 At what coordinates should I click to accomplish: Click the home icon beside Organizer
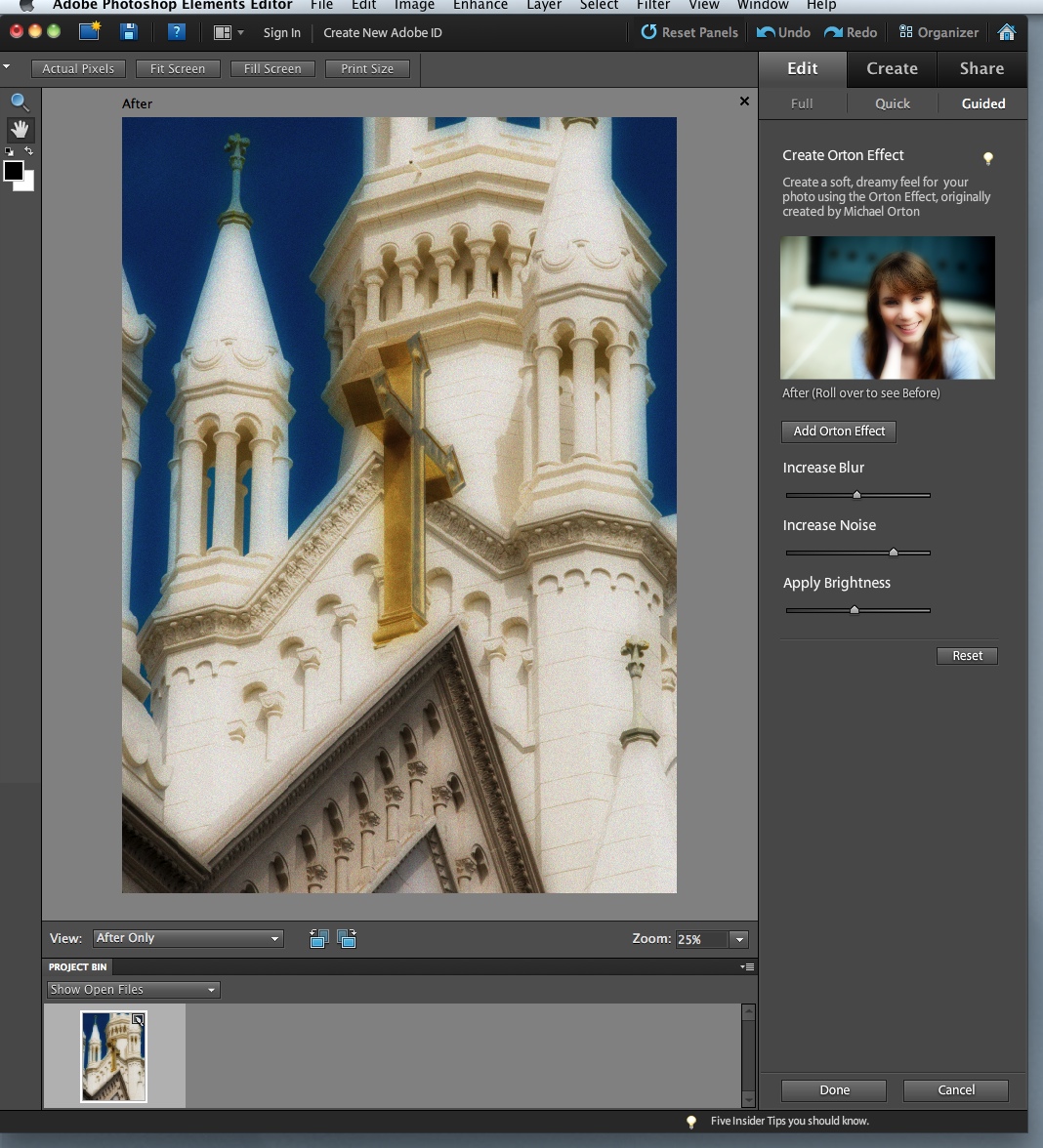tap(1007, 32)
